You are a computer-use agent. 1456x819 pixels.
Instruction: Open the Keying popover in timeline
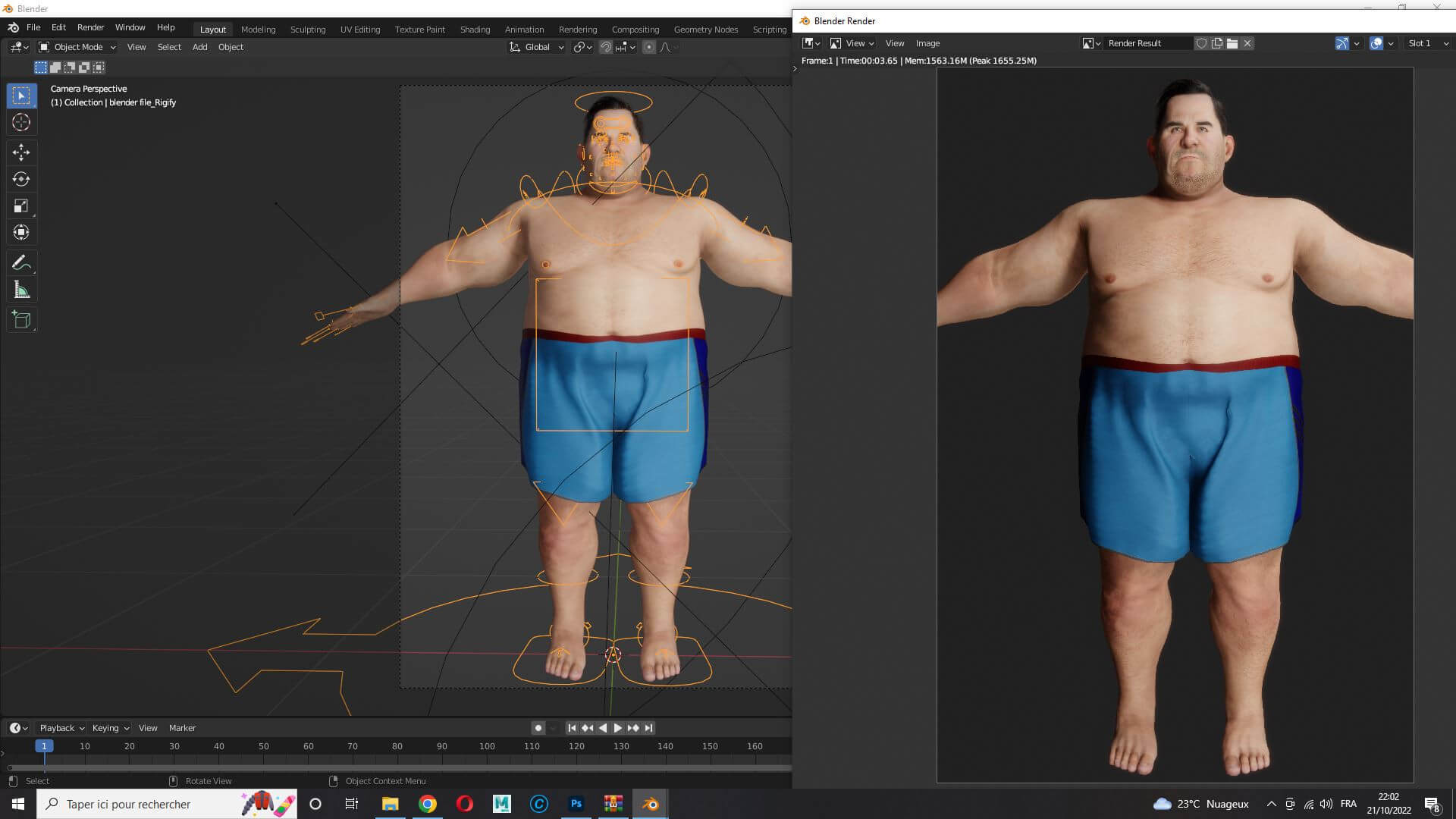point(111,728)
